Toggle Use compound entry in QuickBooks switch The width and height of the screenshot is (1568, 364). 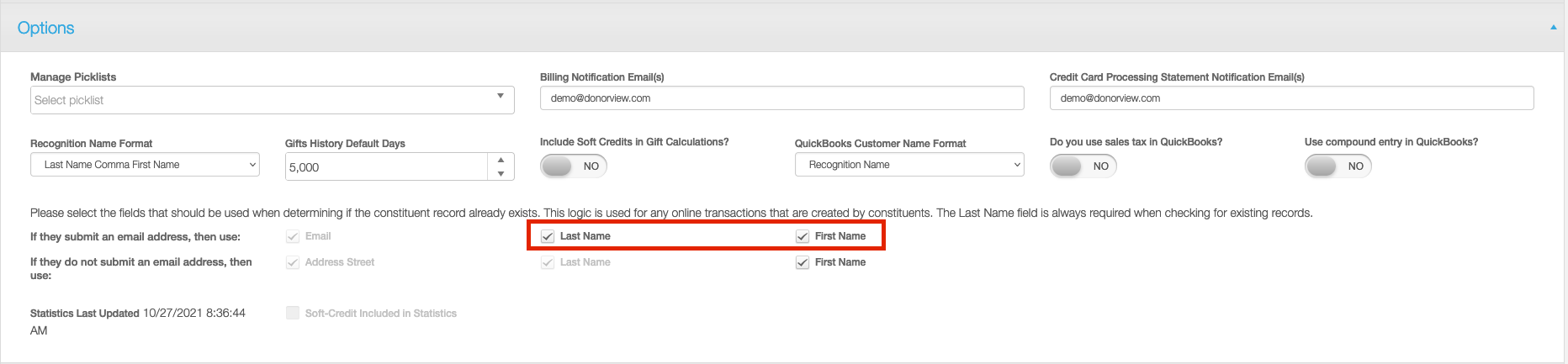[x=1338, y=166]
